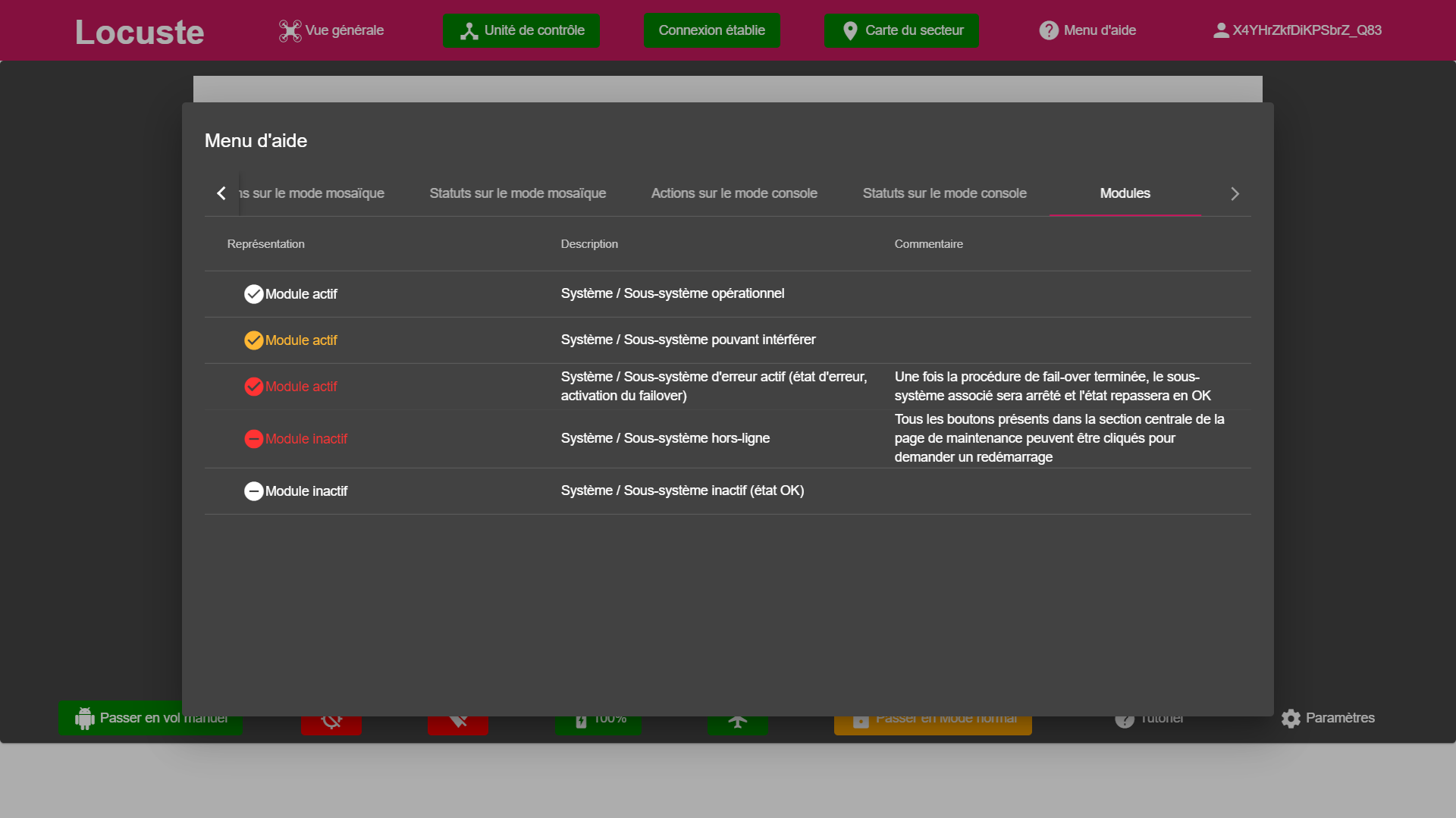The image size is (1456, 818).
Task: Click the red check circle Module actif icon
Action: [x=254, y=387]
